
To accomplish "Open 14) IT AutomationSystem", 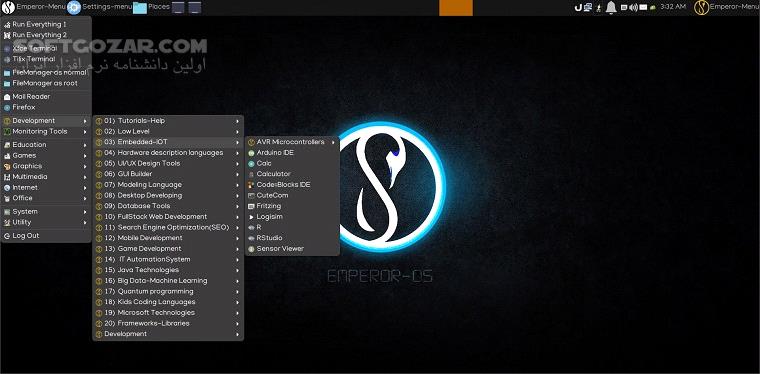I will click(168, 259).
